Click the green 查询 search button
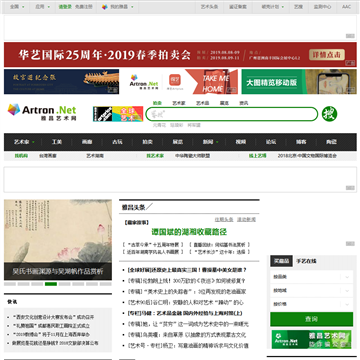The height and width of the screenshot is (360, 360). 311,319
